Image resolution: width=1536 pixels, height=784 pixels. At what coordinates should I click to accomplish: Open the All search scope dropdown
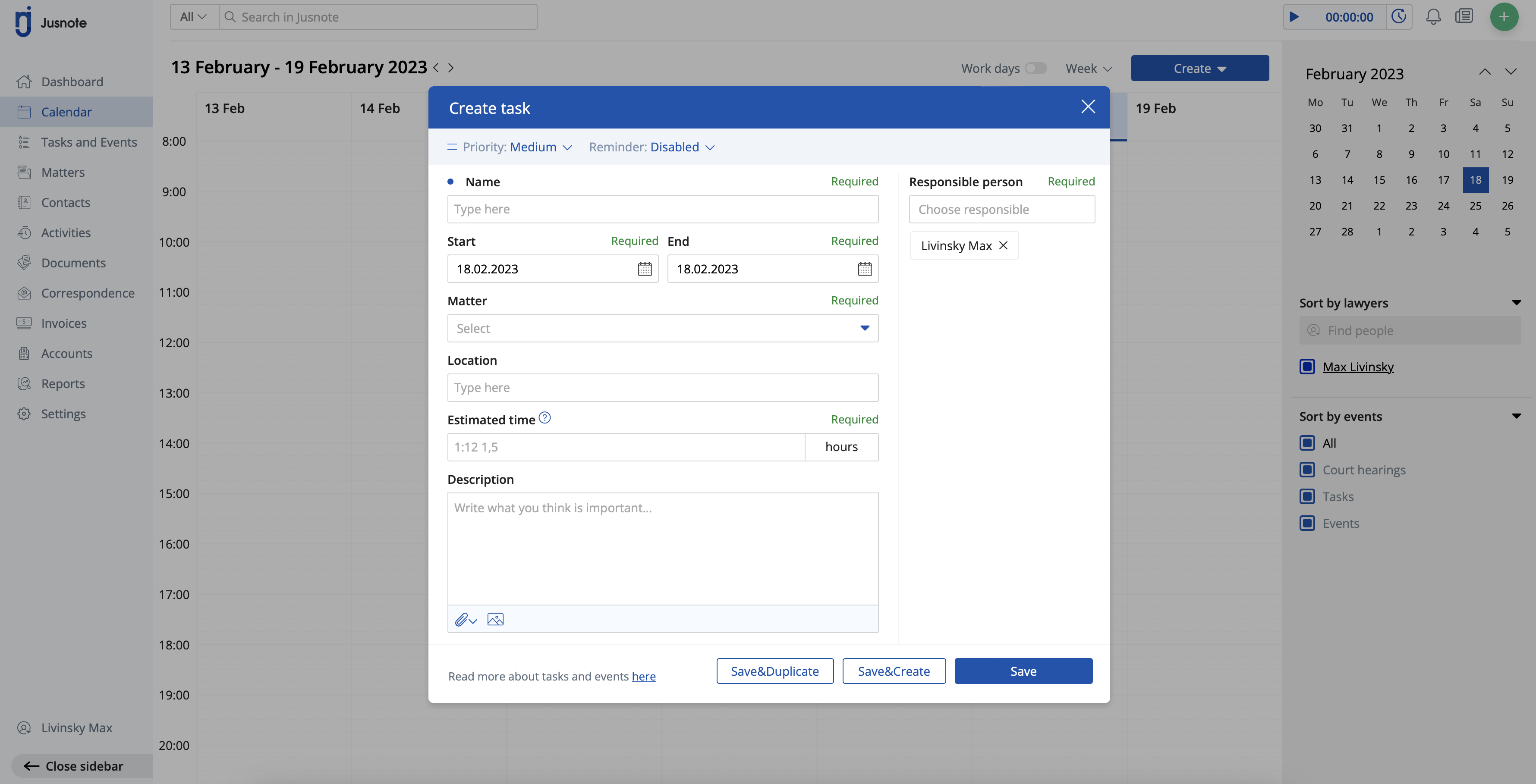[195, 17]
